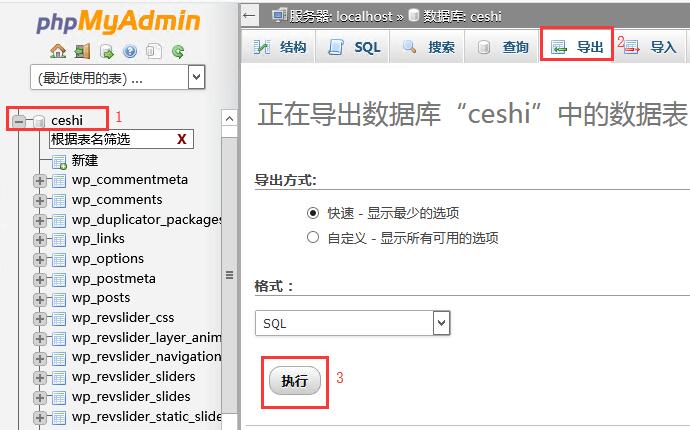Click the 新建 new table link
This screenshot has width=690, height=430.
tap(84, 160)
